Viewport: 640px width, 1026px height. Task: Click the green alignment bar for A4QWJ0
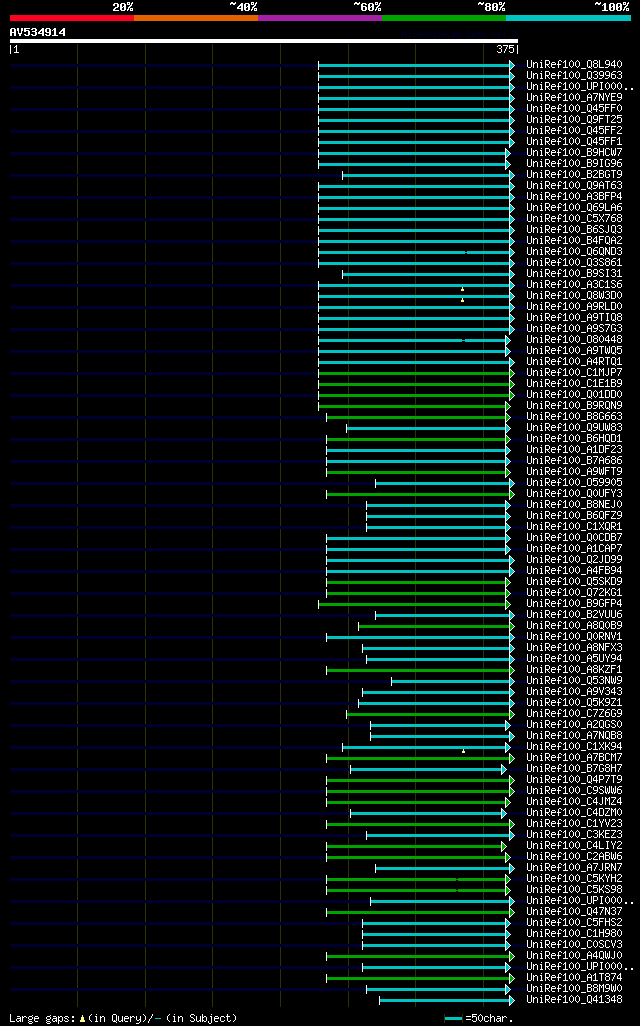(418, 957)
